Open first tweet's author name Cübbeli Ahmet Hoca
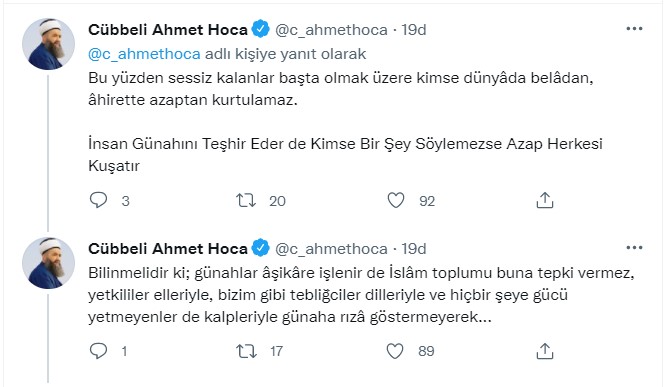The height and width of the screenshot is (387, 664). (168, 30)
